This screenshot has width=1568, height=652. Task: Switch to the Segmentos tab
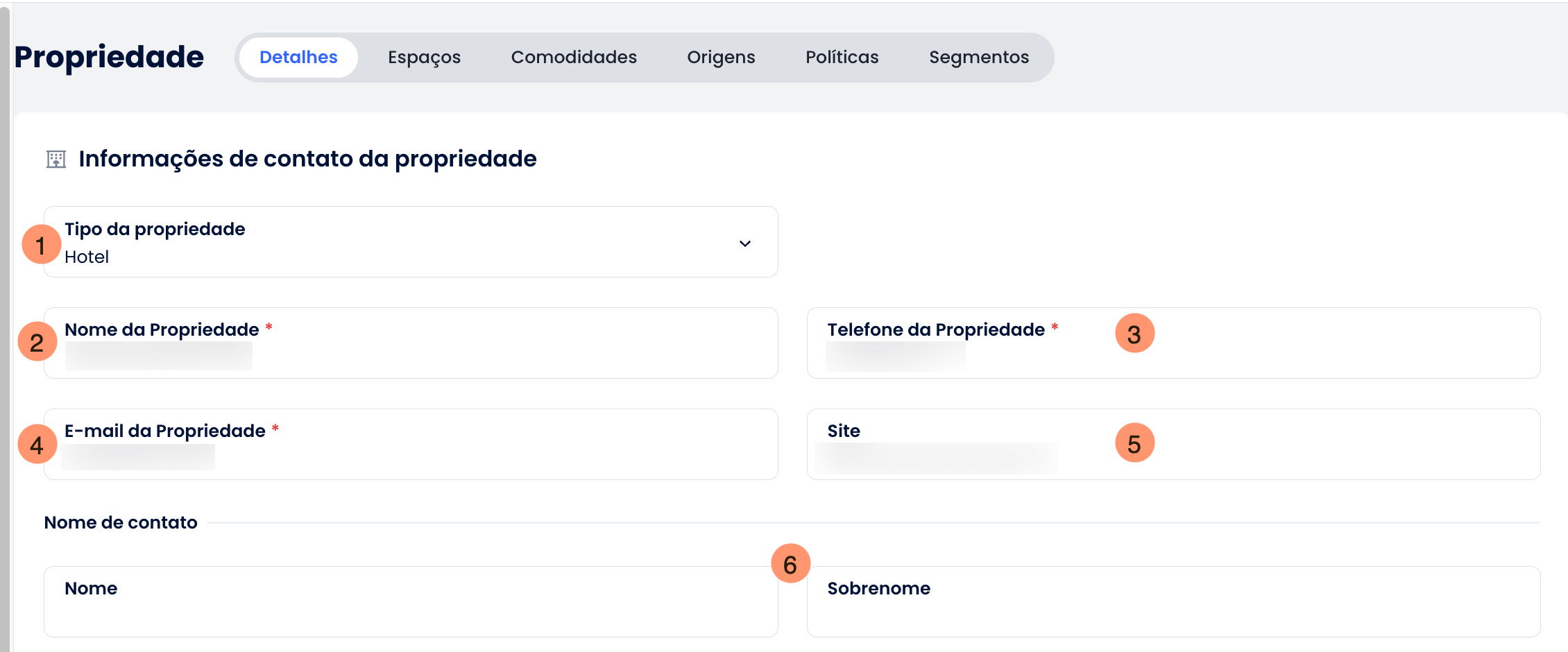[x=979, y=58]
